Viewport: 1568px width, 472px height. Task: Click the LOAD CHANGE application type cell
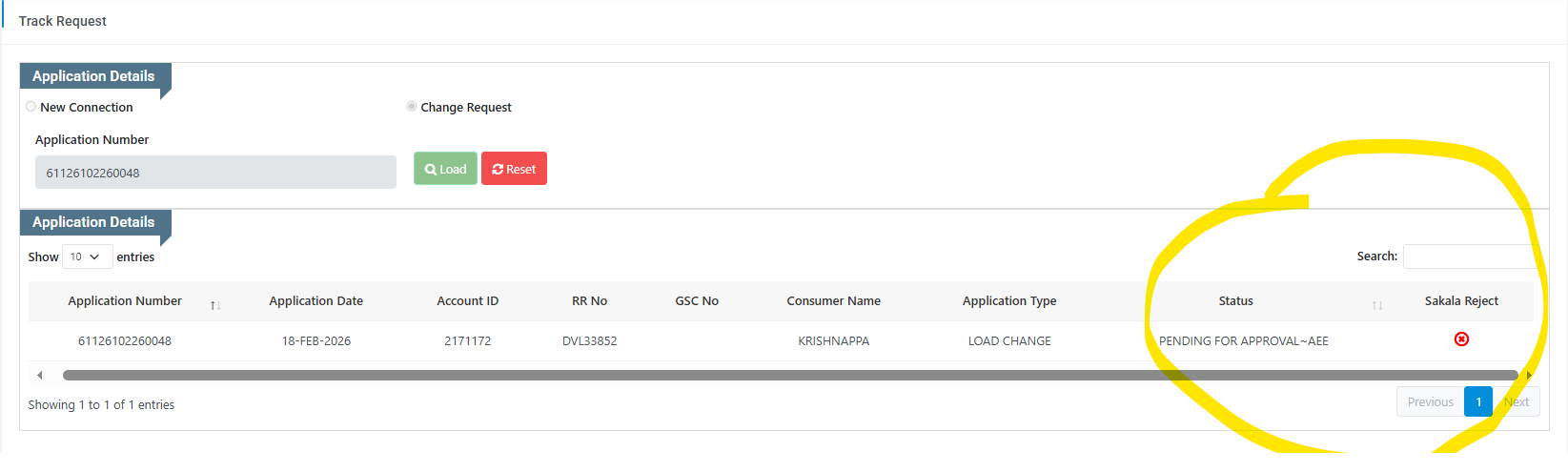pos(1009,340)
